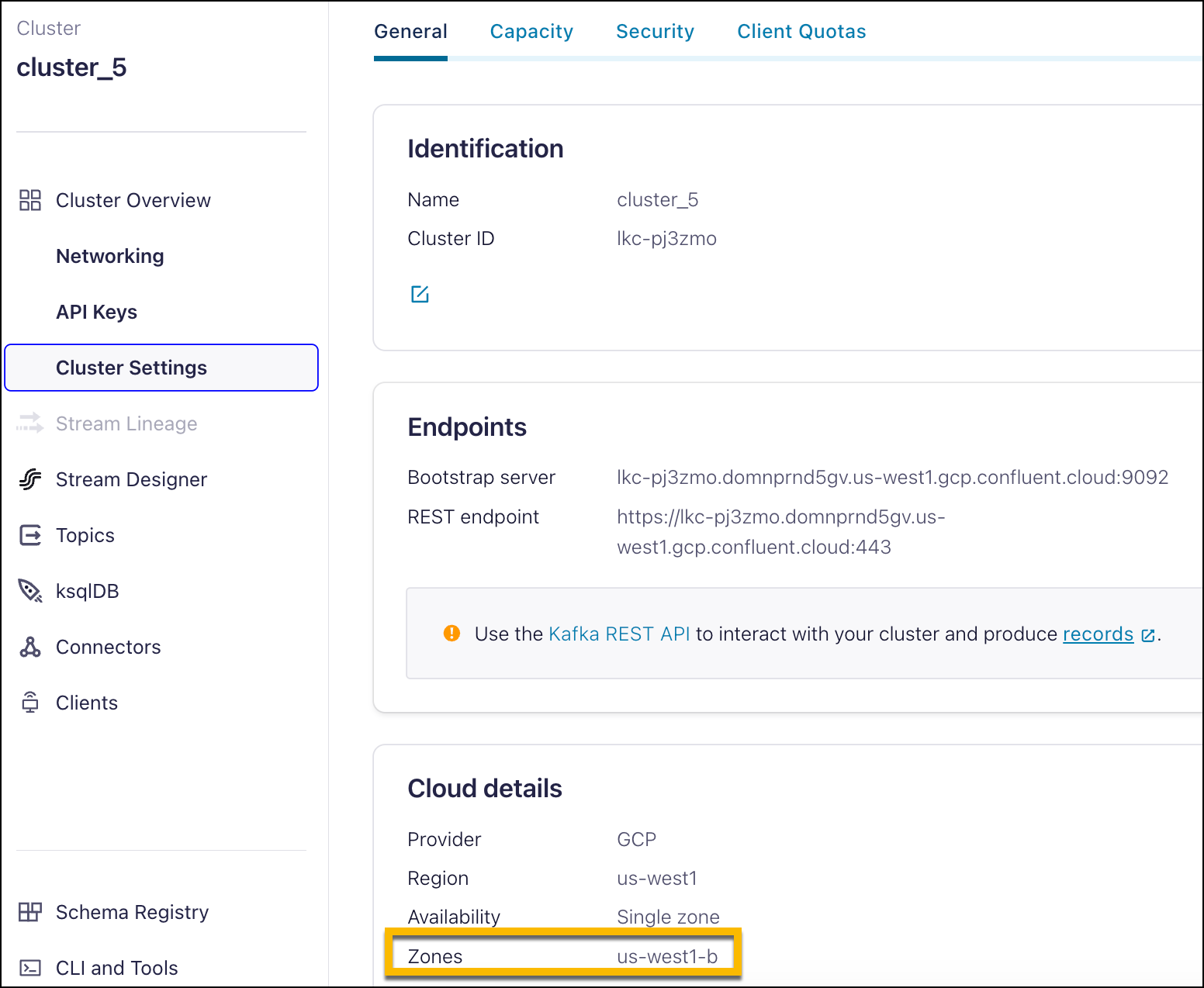Click the Cluster Overview grid icon
Image resolution: width=1204 pixels, height=988 pixels.
coord(30,200)
